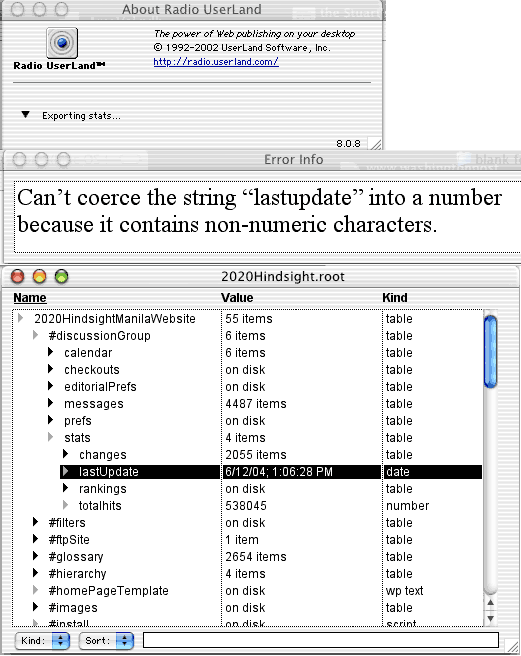
Task: Select the messages row name
Action: (x=94, y=404)
